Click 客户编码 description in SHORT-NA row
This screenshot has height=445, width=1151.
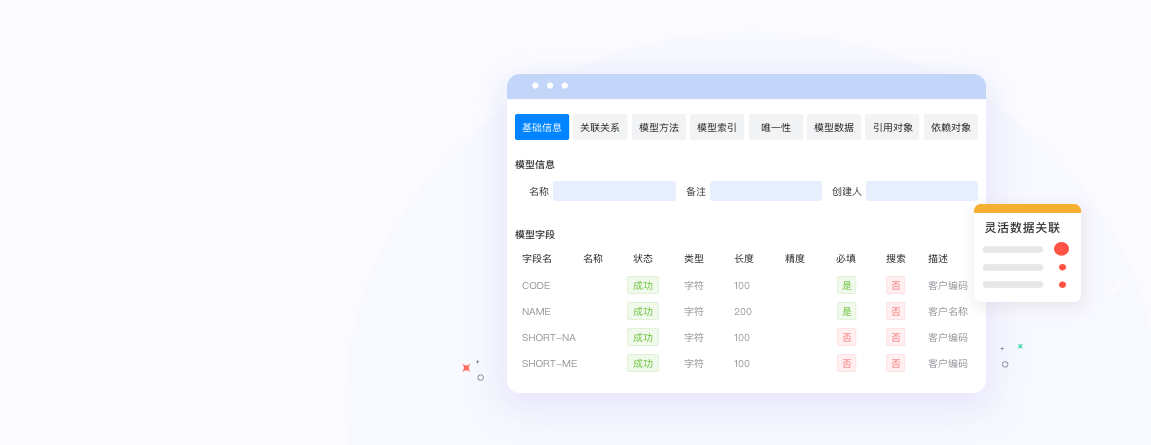tap(948, 338)
